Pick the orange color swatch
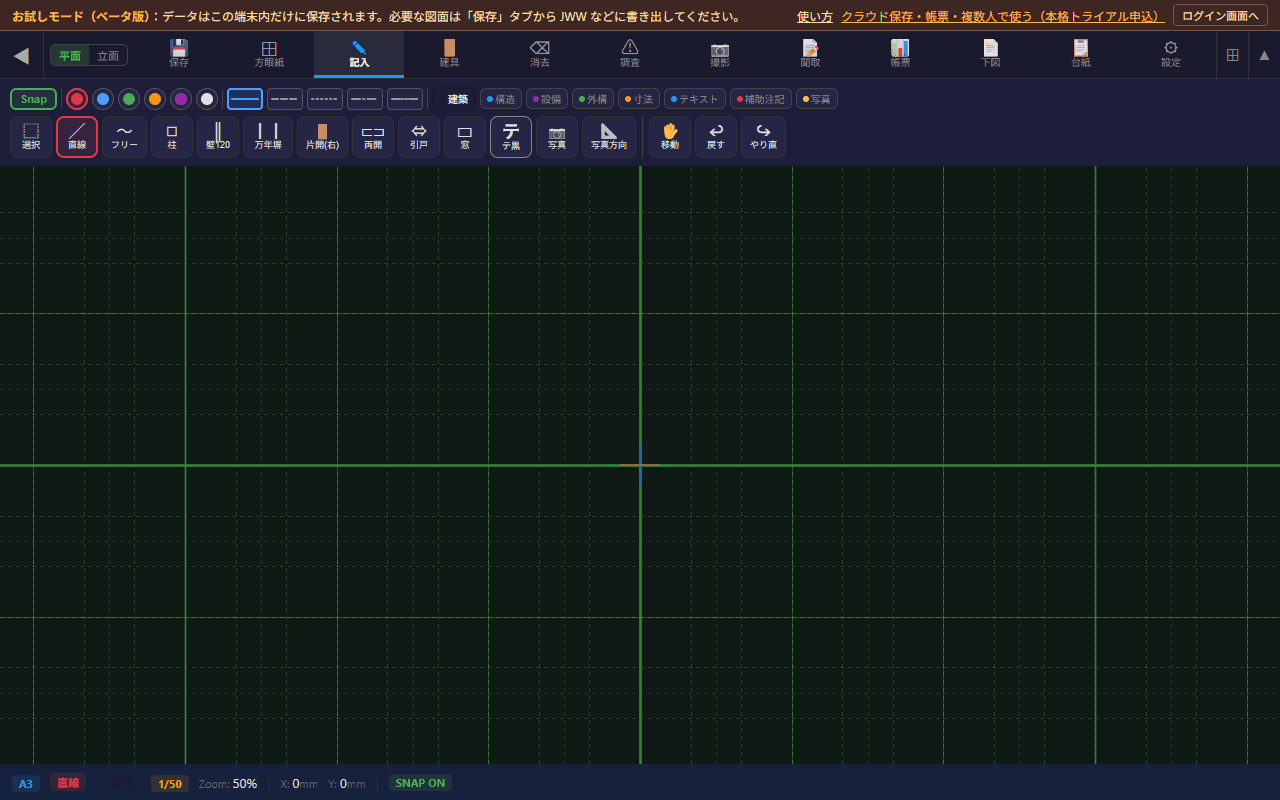This screenshot has height=800, width=1280. coord(155,99)
